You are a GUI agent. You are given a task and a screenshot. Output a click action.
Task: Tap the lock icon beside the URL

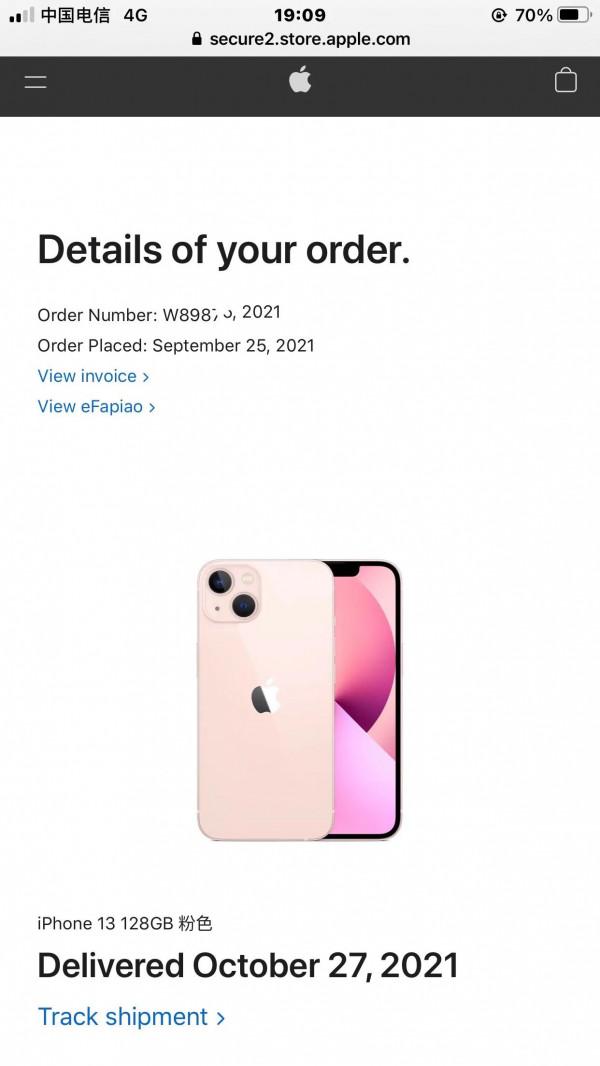pos(197,39)
